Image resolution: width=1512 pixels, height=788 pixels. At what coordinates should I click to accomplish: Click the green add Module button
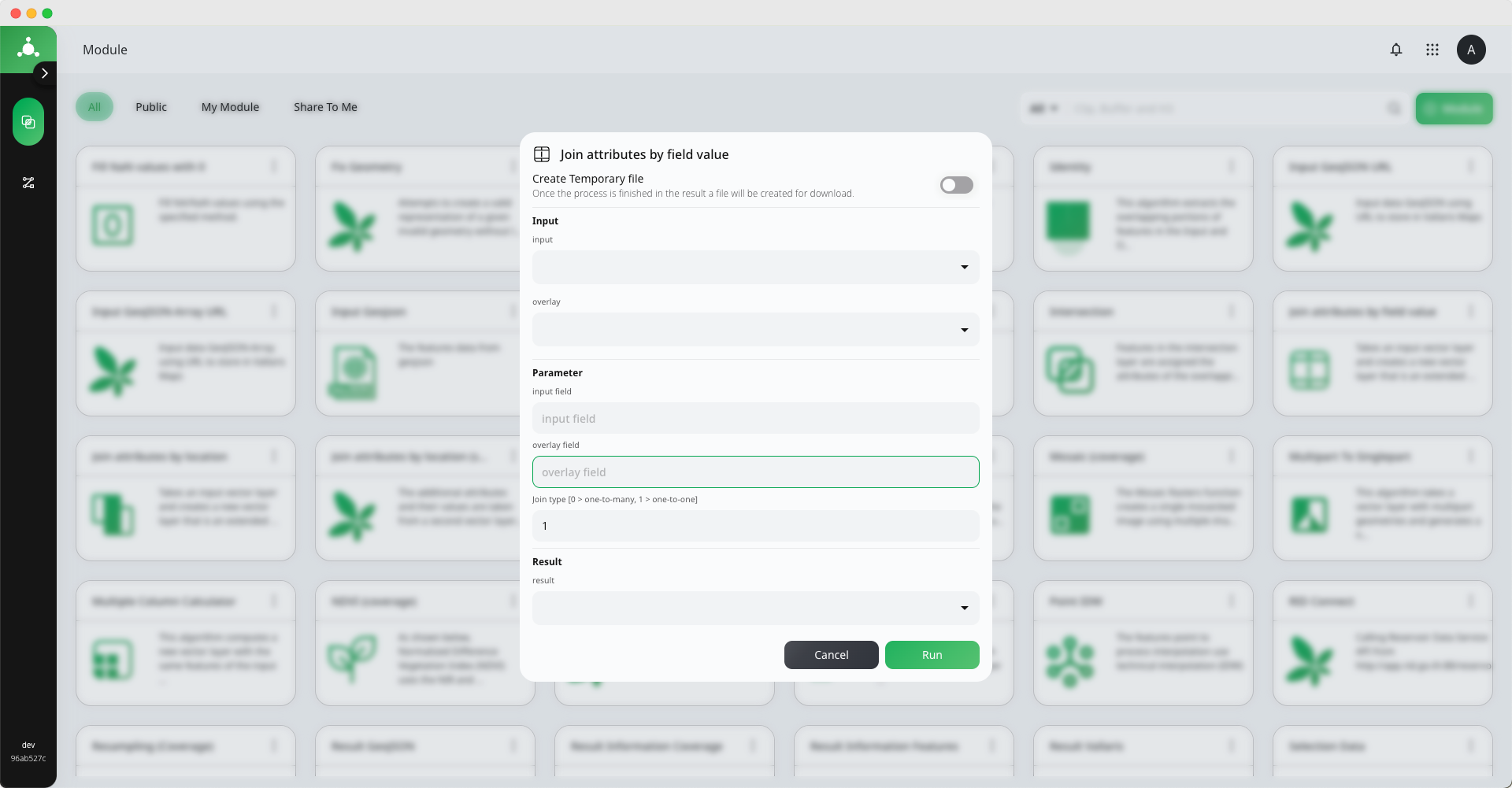tap(1455, 109)
